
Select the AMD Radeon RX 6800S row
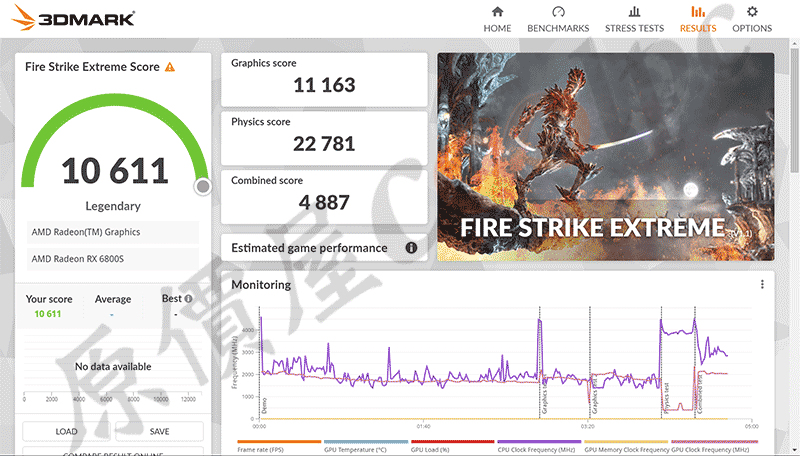pyautogui.click(x=113, y=259)
